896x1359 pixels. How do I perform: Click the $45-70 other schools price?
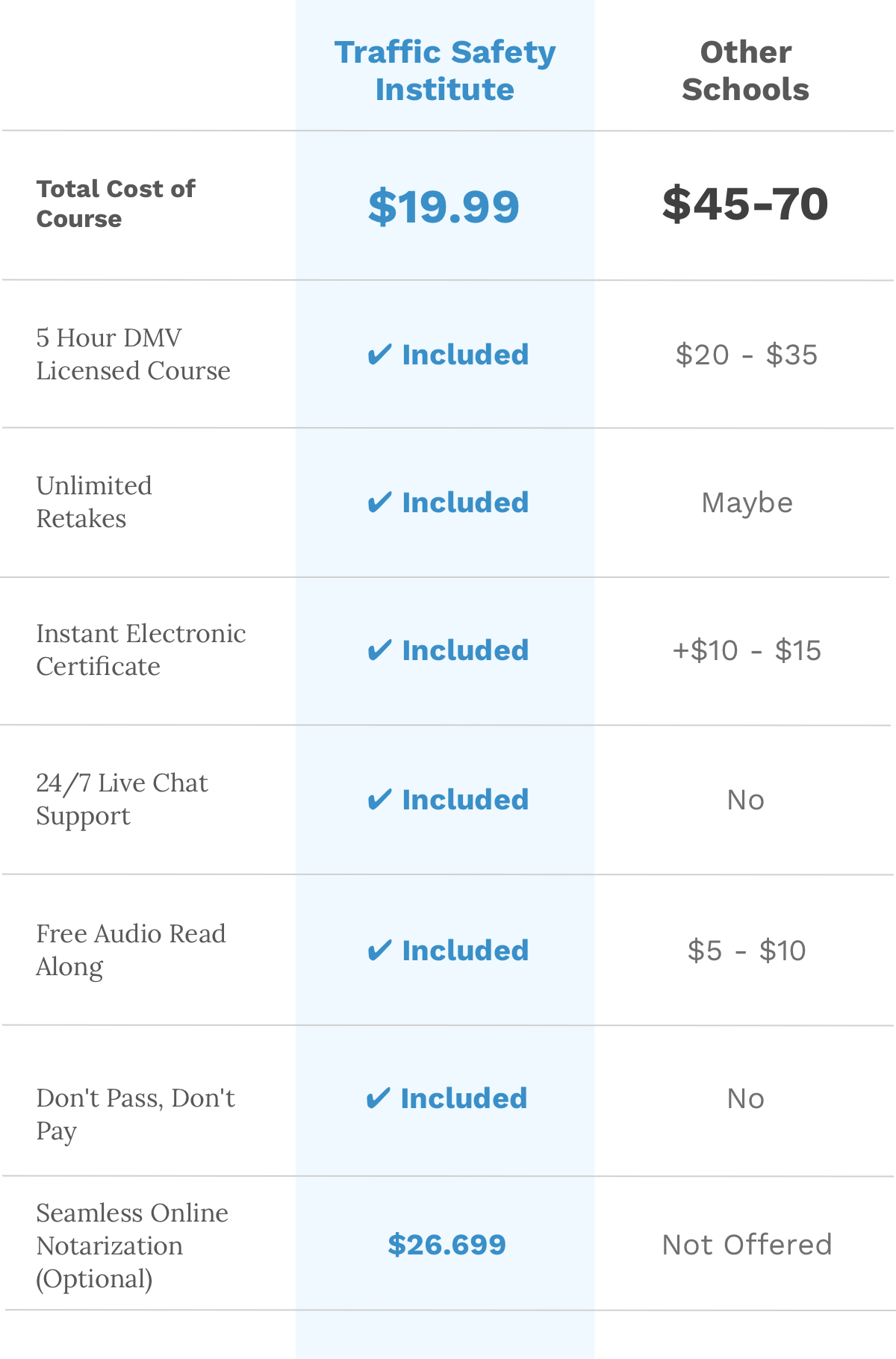(745, 204)
